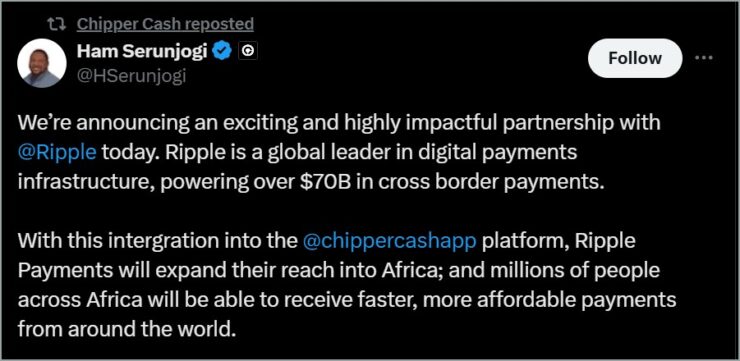This screenshot has height=361, width=740.
Task: Click the paragraph starting 'With this intergration'
Action: [x=347, y=285]
